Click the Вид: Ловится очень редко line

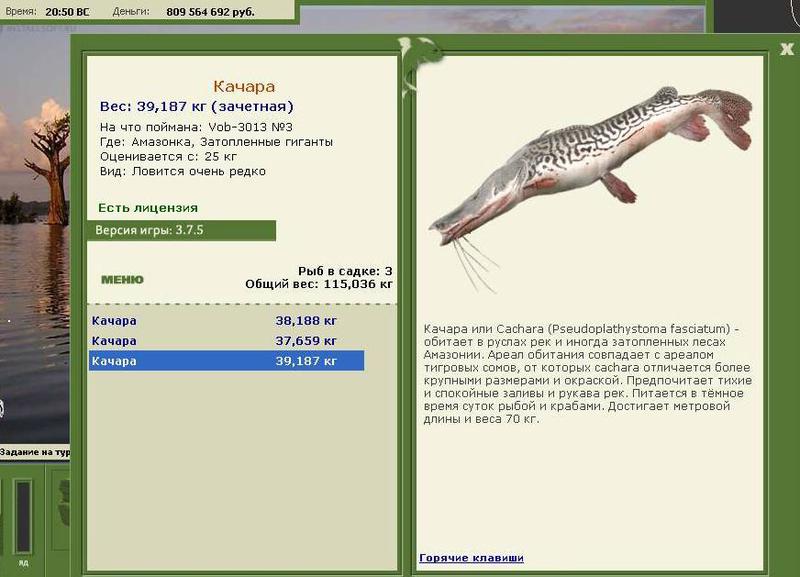183,171
